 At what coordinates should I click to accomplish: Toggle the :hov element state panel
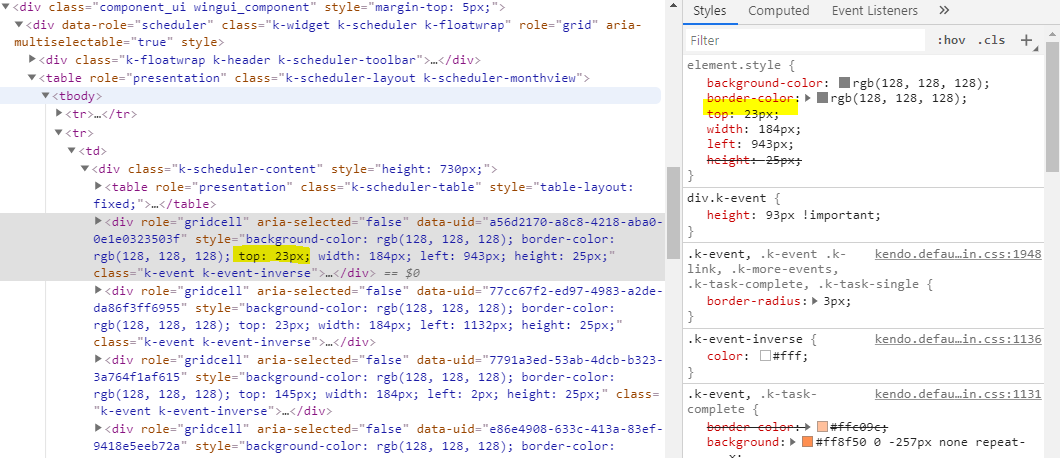tap(950, 40)
